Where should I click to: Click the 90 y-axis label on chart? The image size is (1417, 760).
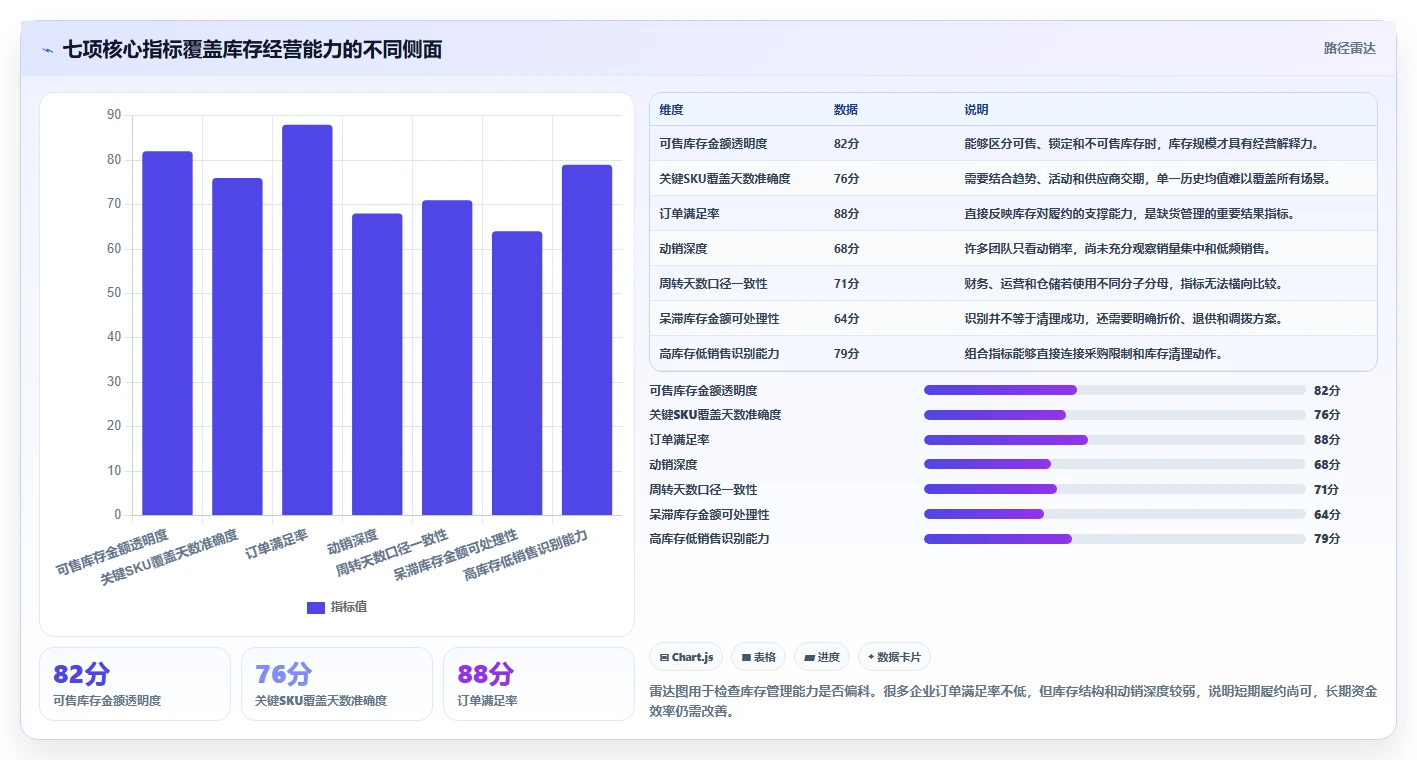coord(113,115)
